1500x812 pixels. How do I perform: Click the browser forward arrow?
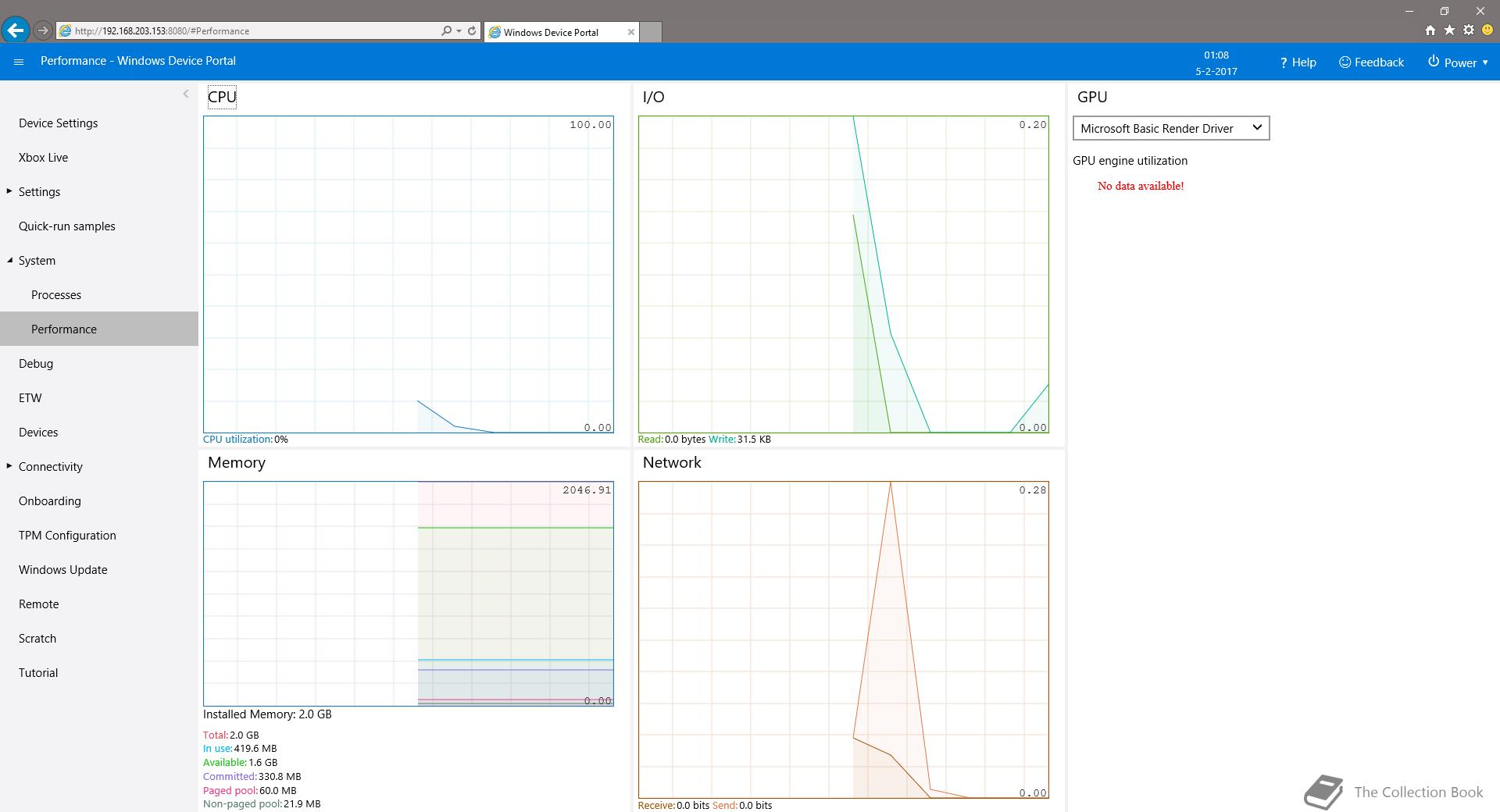[x=43, y=30]
